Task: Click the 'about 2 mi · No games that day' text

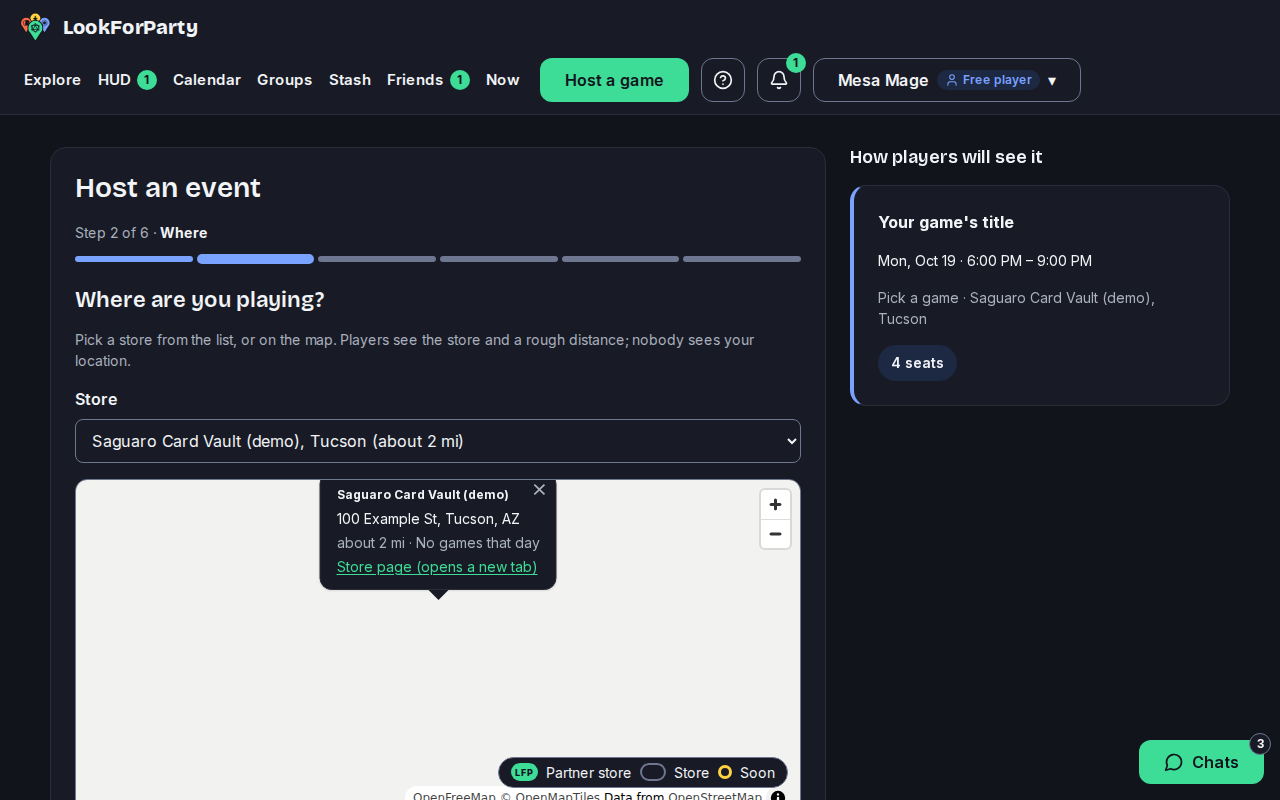Action: coord(438,543)
